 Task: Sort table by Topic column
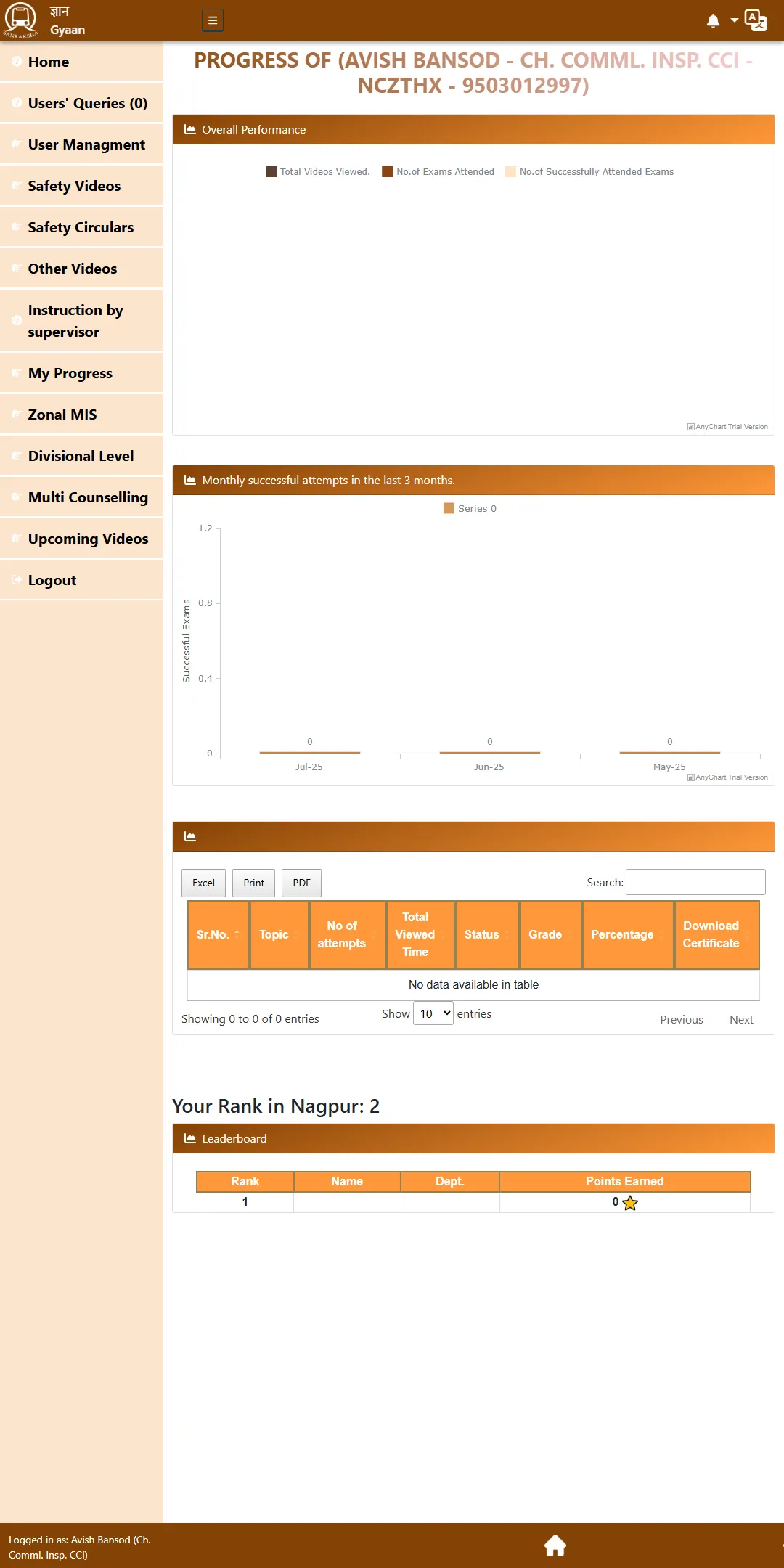point(279,935)
